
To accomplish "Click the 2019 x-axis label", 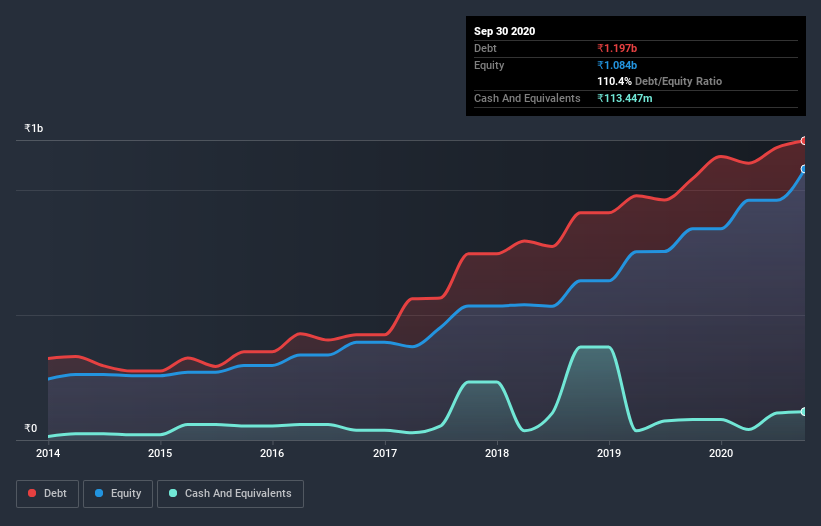I will click(x=609, y=453).
